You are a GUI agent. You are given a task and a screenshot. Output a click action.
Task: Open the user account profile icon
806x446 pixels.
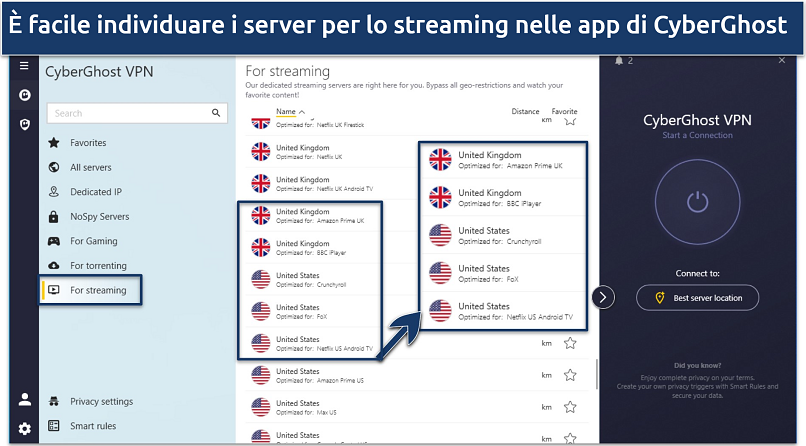point(24,399)
